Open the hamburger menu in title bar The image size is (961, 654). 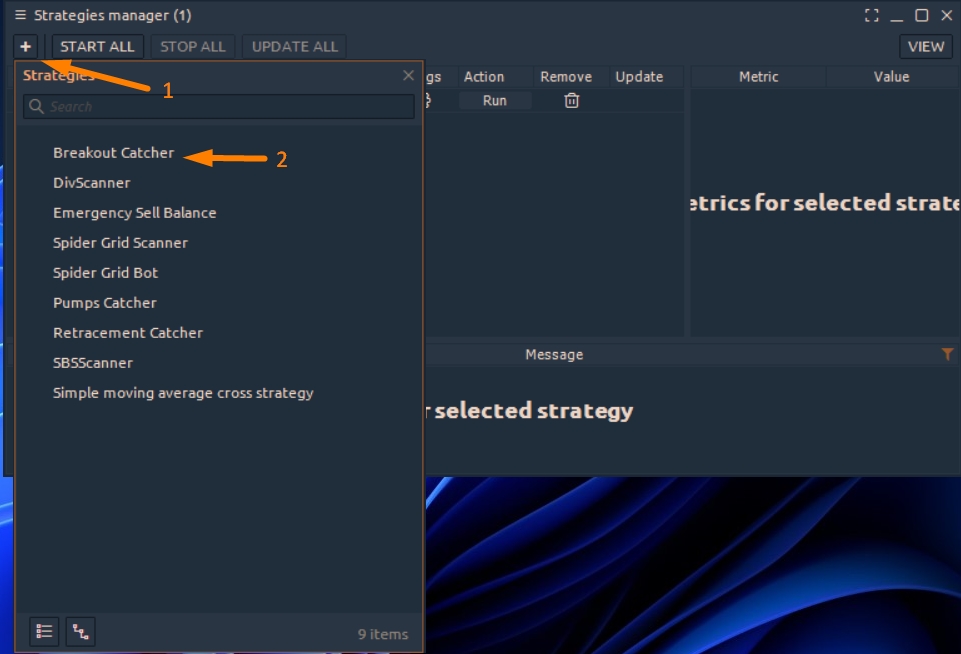pos(20,15)
